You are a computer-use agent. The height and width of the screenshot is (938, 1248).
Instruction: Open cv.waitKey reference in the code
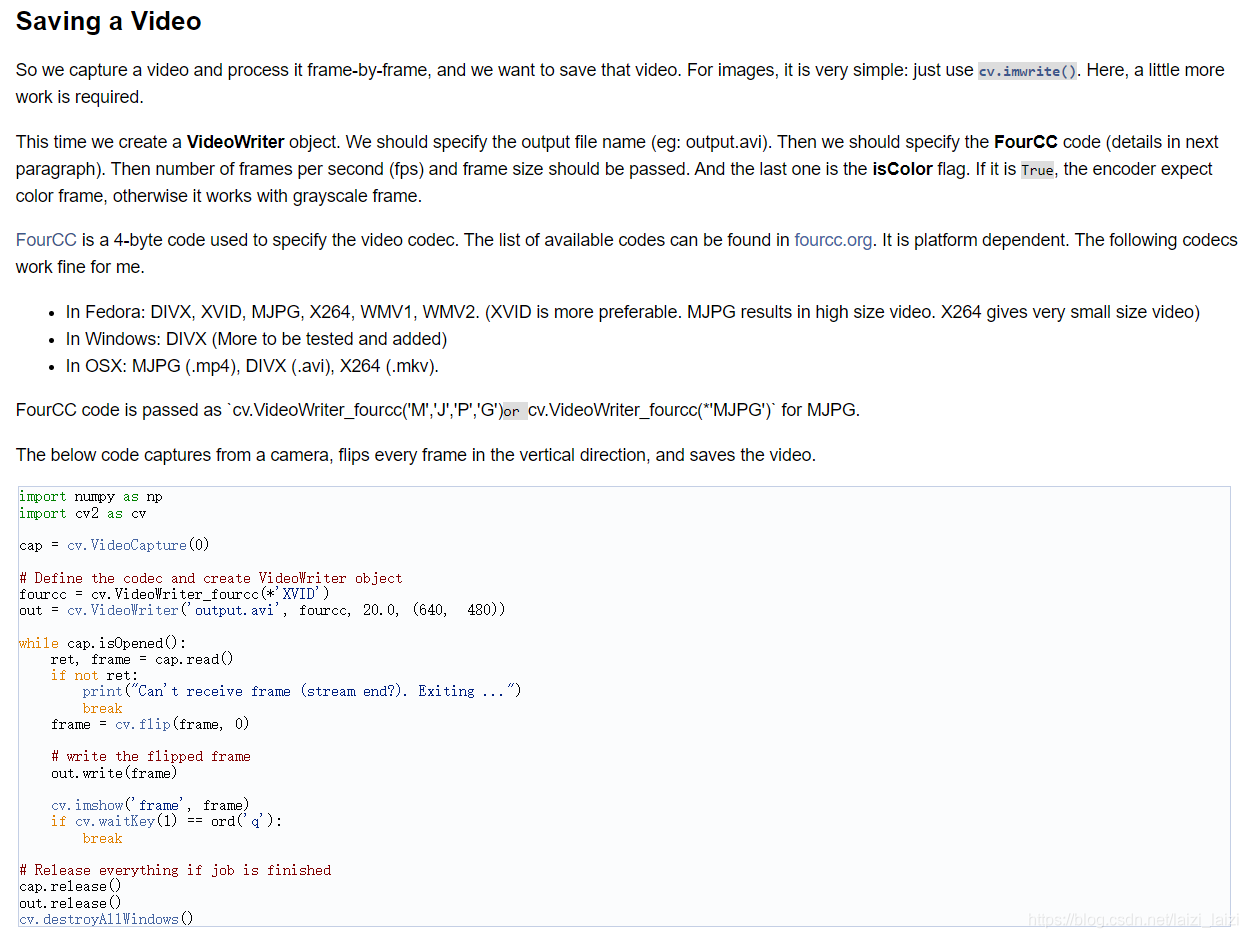tap(115, 821)
